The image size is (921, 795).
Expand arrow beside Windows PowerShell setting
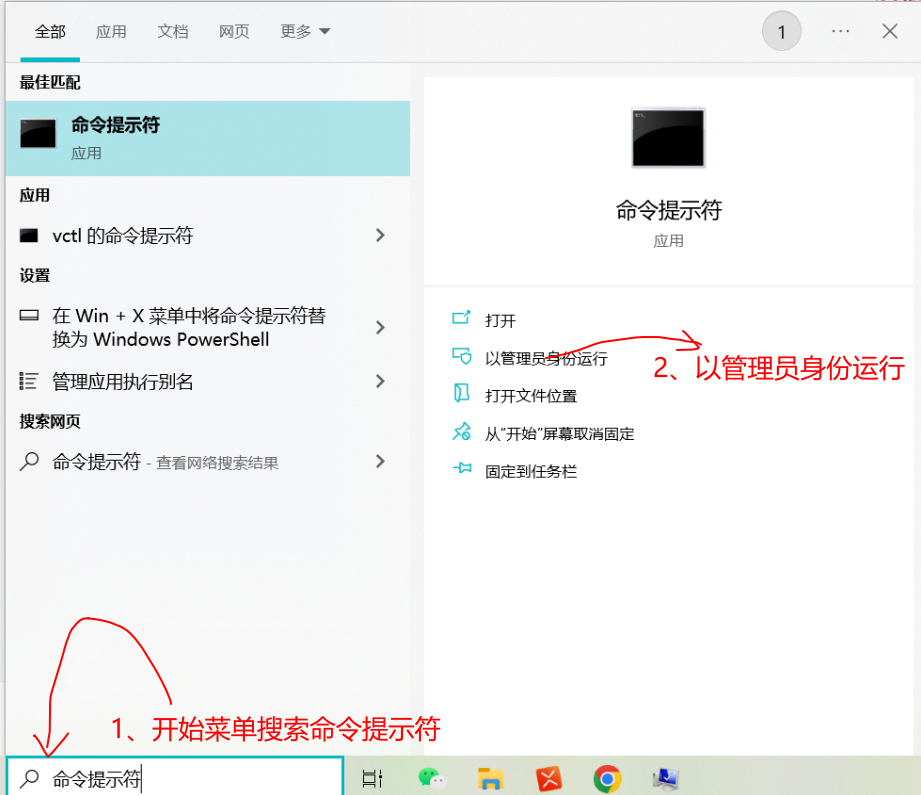[380, 327]
